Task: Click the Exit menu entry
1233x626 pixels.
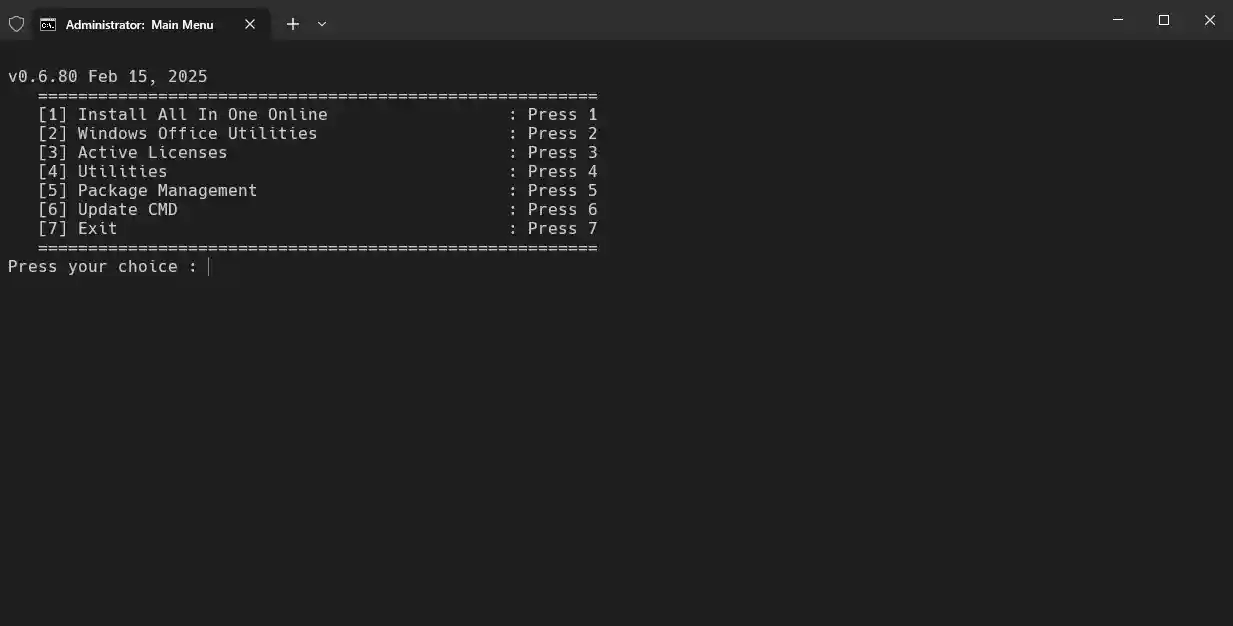Action: 96,228
